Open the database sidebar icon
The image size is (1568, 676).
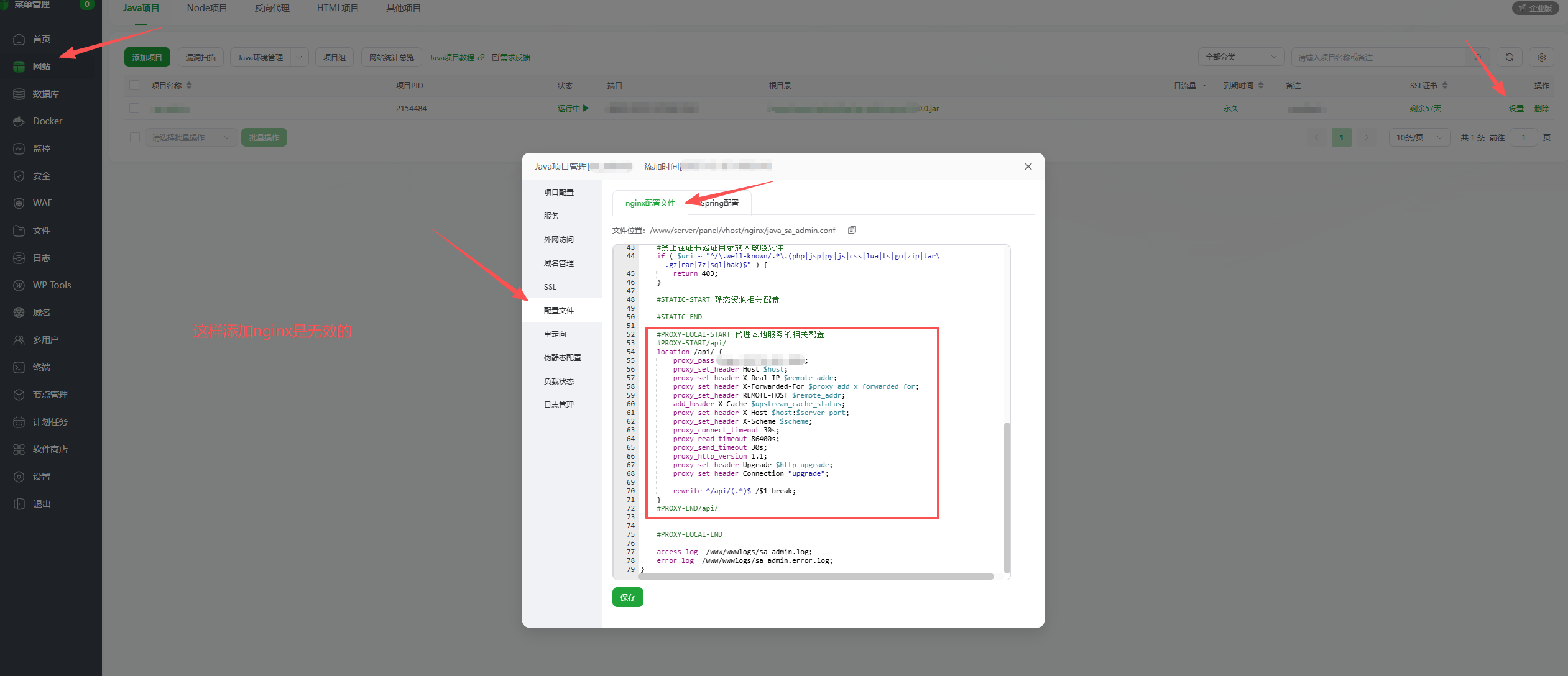19,94
